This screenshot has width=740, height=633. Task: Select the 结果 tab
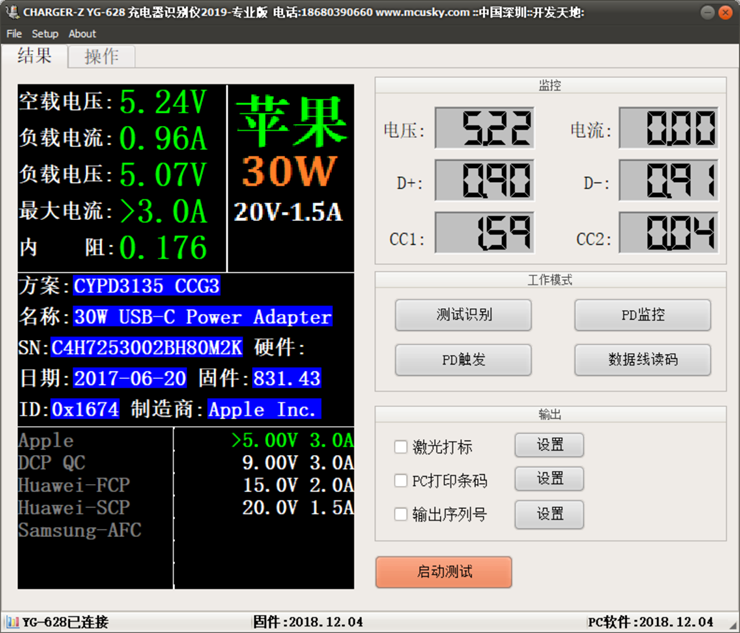pos(34,56)
